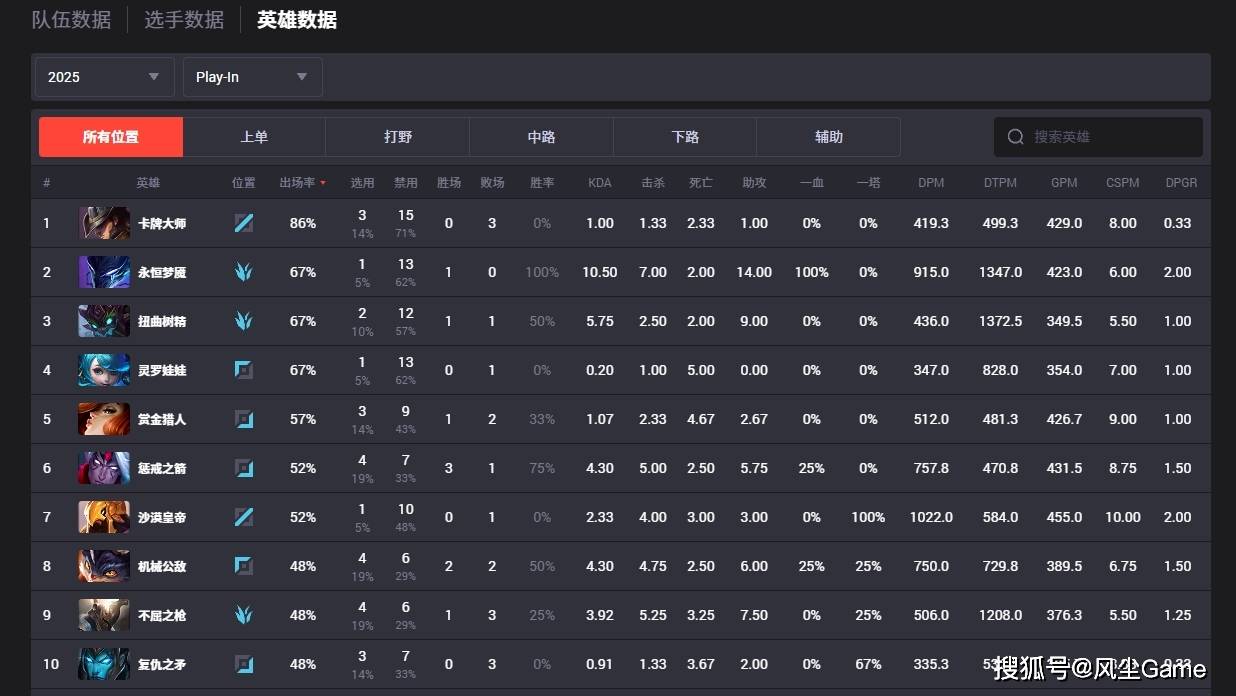Expand the Play-In stage dropdown

252,77
